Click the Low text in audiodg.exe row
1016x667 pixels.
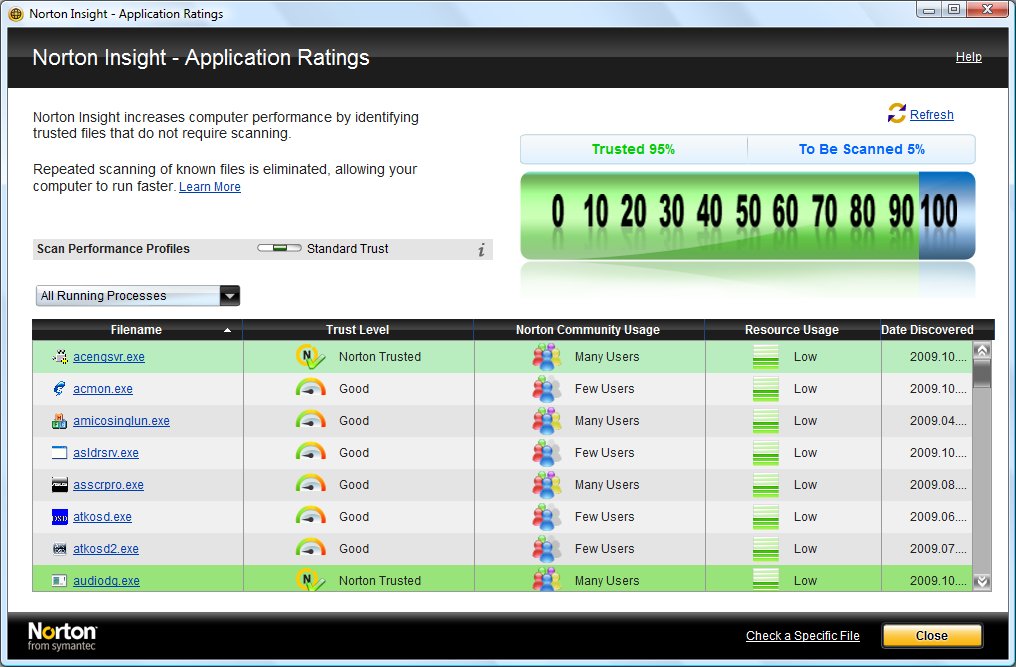(x=805, y=580)
